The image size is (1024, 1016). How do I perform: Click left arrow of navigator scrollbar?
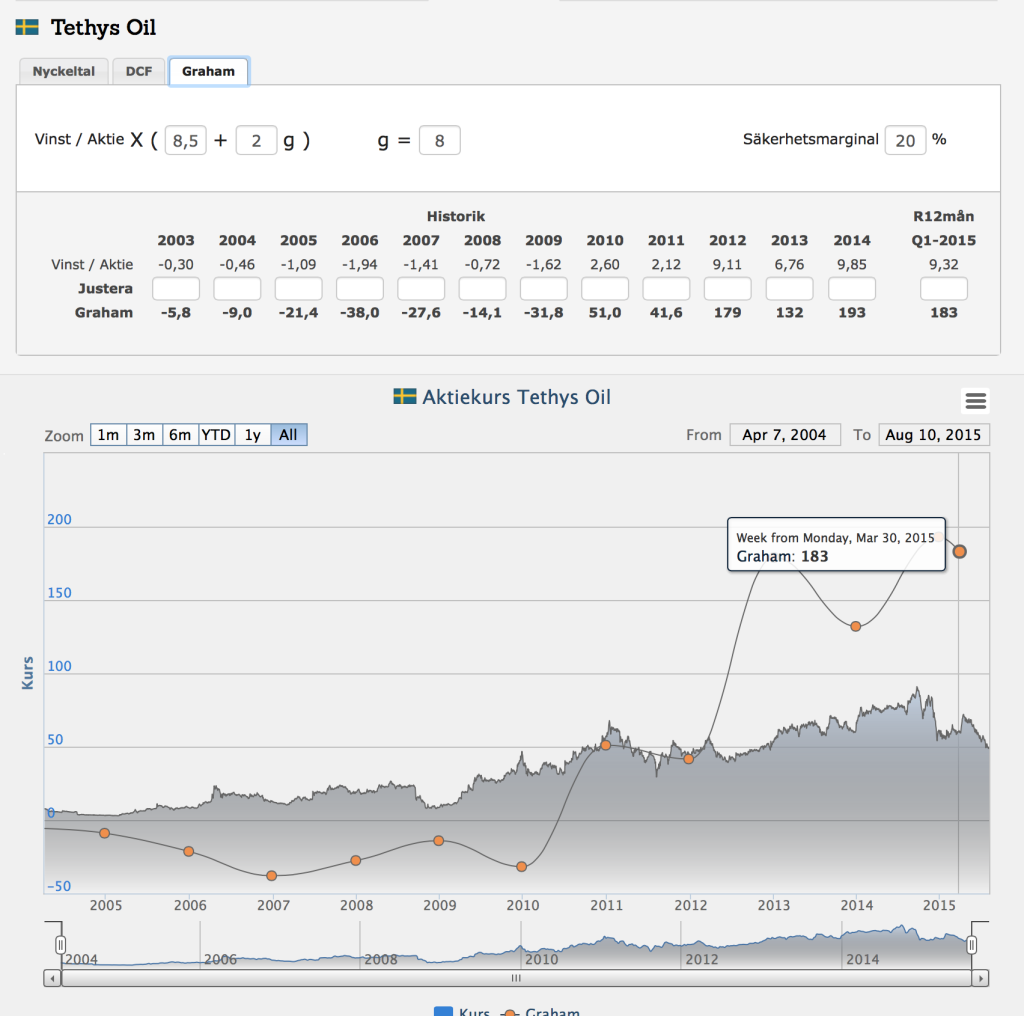pyautogui.click(x=52, y=978)
